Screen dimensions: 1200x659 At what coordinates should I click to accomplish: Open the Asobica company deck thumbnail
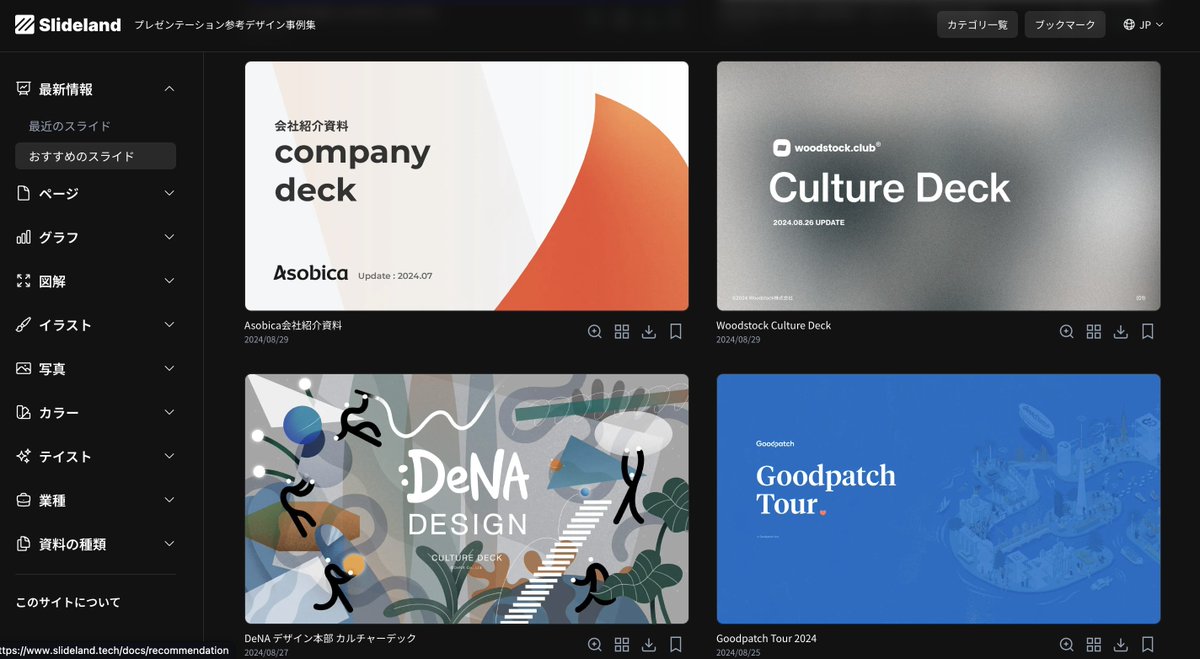pos(466,186)
